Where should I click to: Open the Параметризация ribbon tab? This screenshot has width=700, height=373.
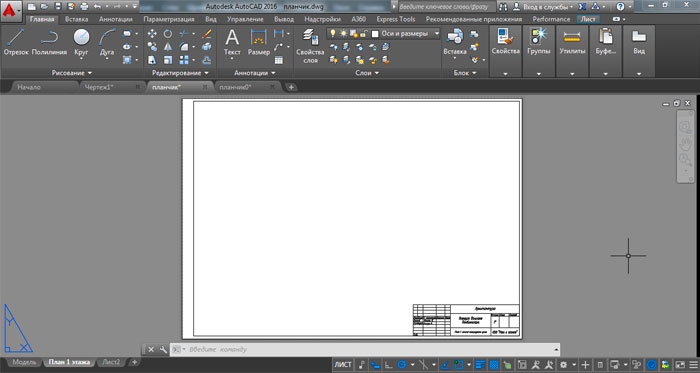click(x=169, y=19)
